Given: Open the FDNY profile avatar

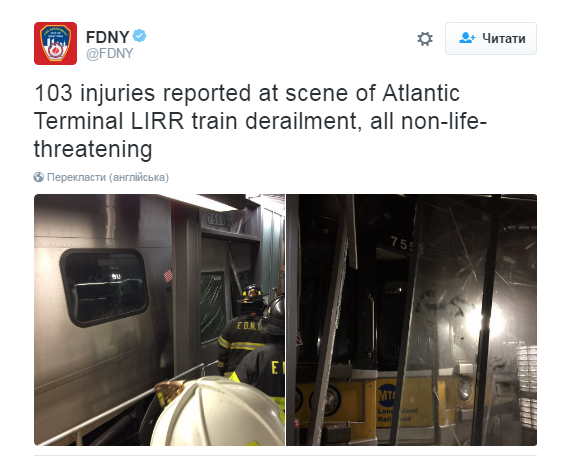Looking at the screenshot, I should click(x=56, y=43).
